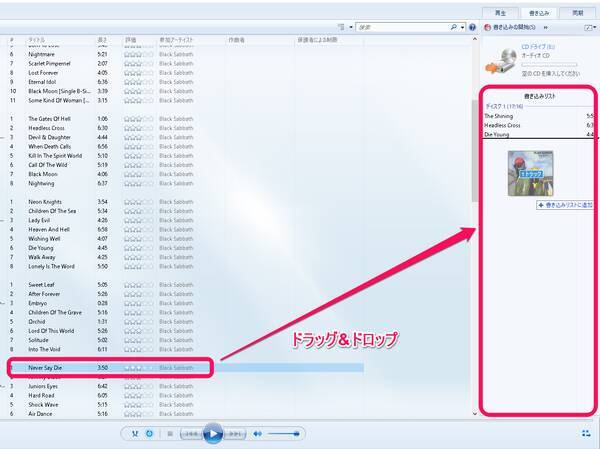This screenshot has width=600, height=449.
Task: Open the 同期 tab
Action: click(577, 13)
